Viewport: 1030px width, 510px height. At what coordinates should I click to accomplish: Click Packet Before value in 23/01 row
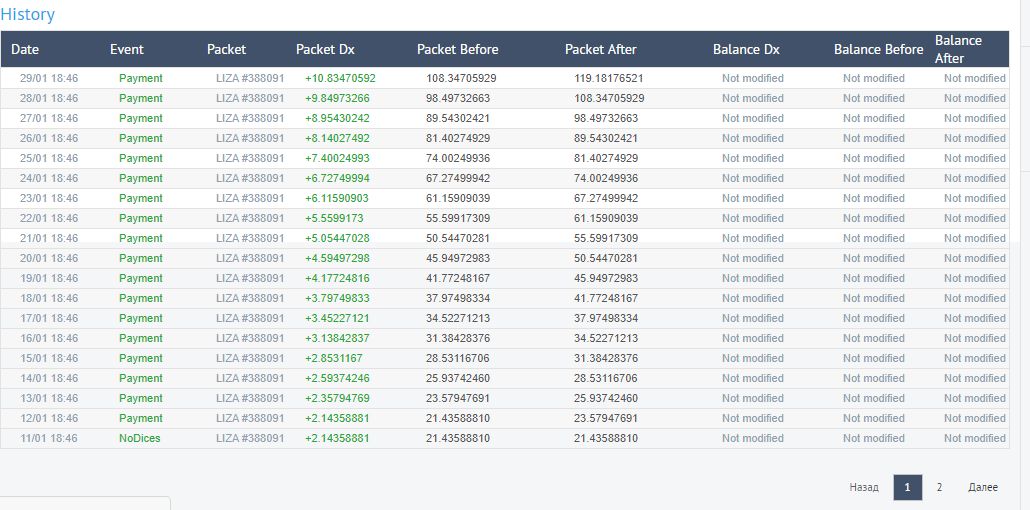click(x=458, y=198)
